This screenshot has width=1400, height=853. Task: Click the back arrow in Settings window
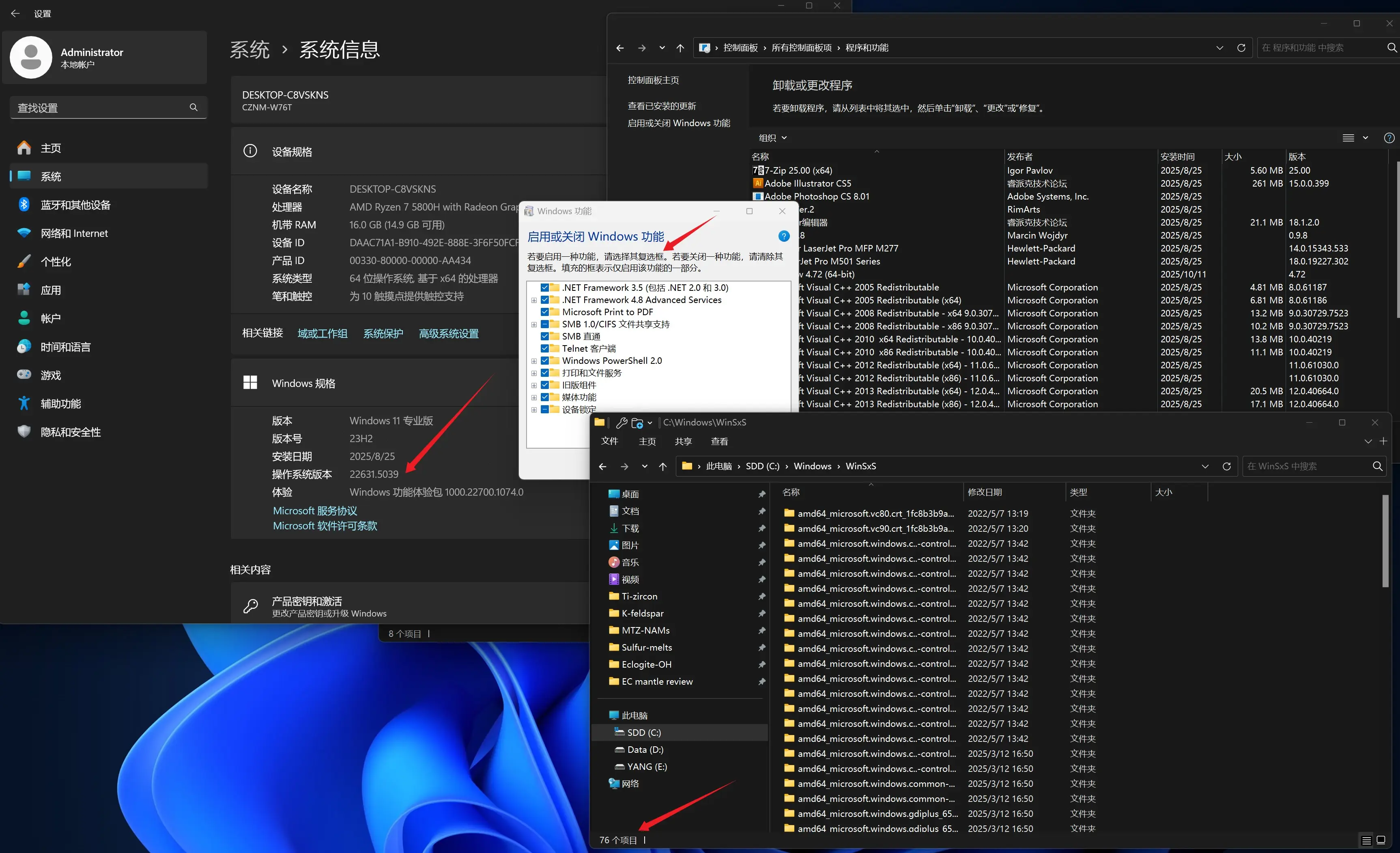point(15,13)
